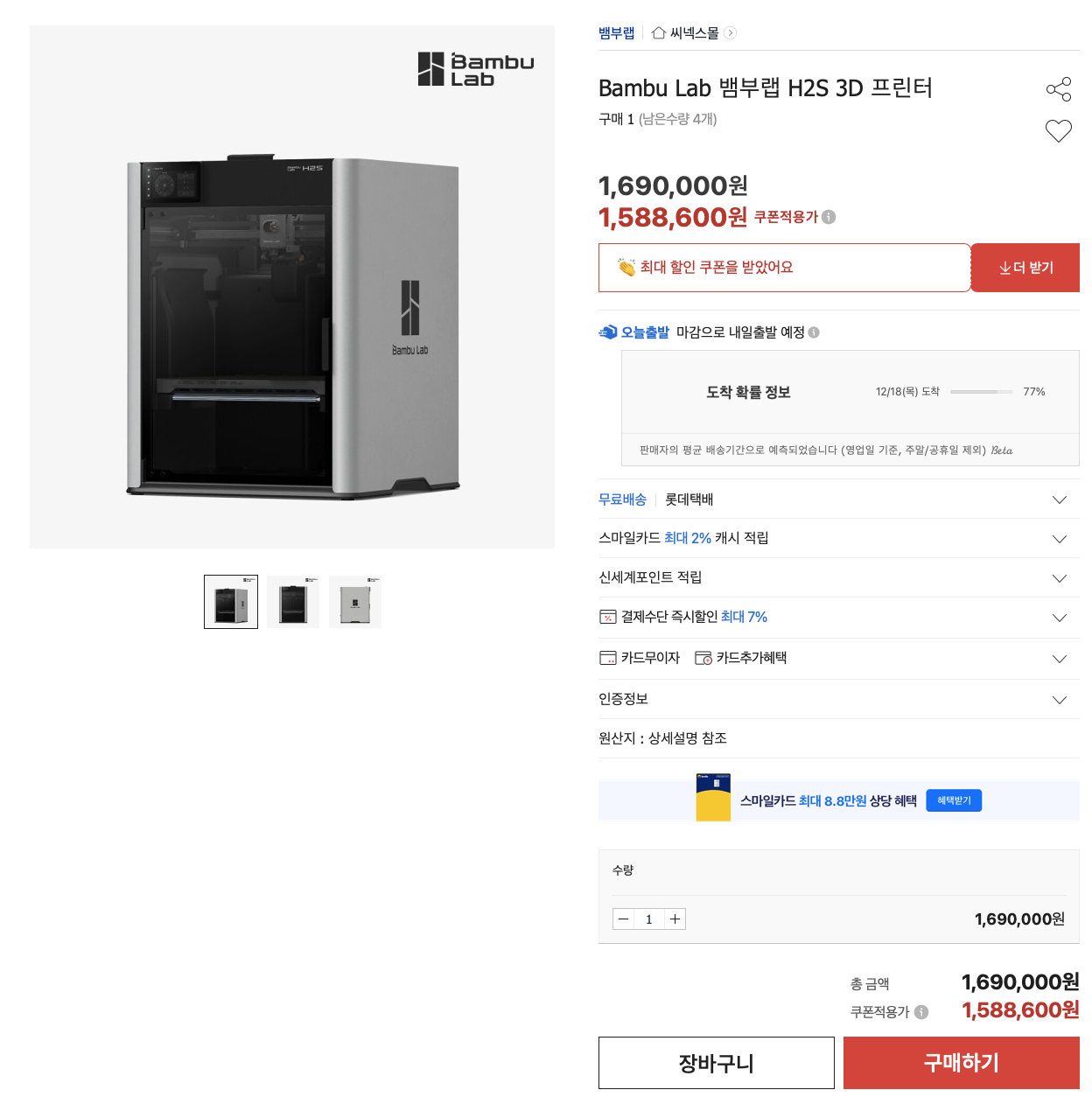
Task: Add product to wishlist with heart icon
Action: (x=1059, y=131)
